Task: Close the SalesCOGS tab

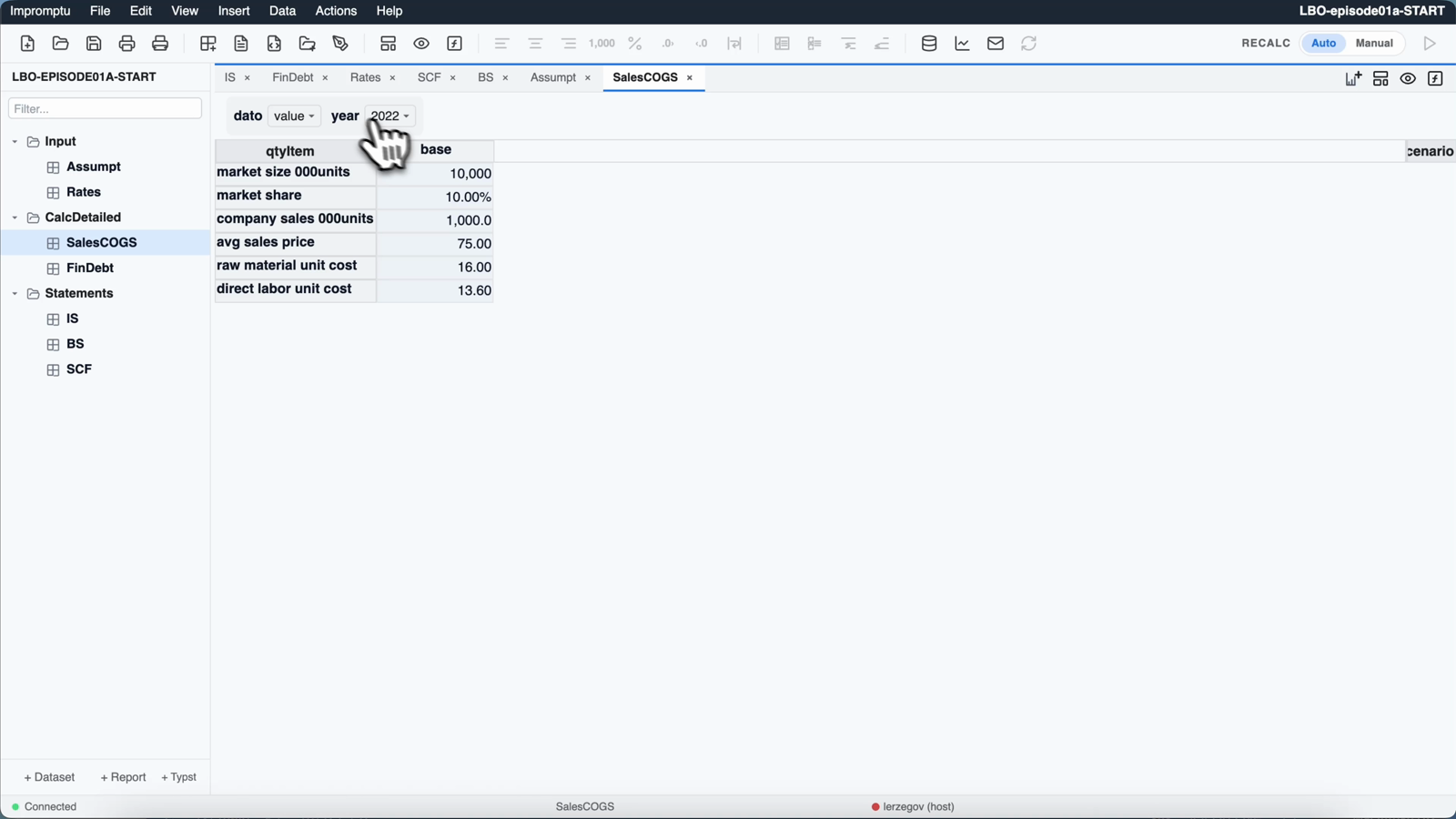Action: [x=690, y=78]
